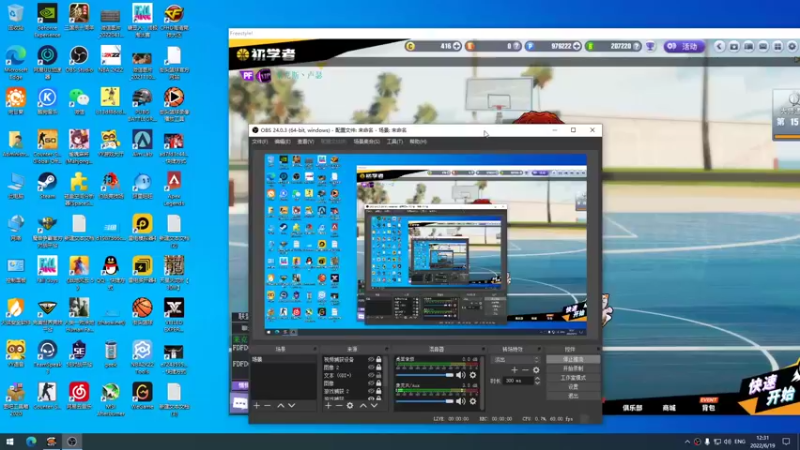Open the 查看(V) menu in OBS

pos(306,141)
